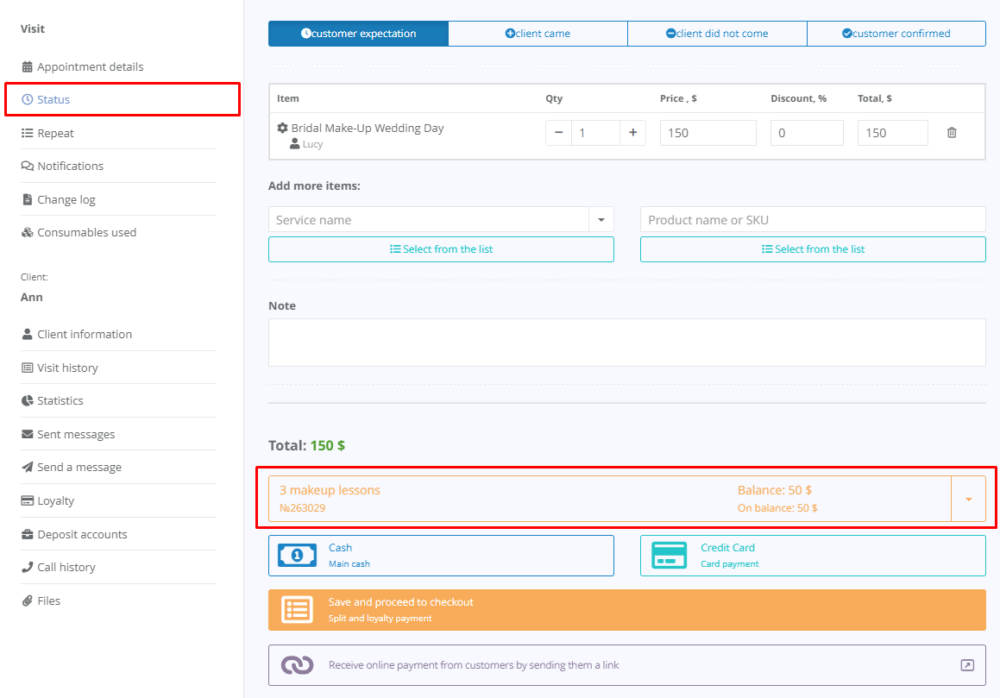Click the document icon beside Change log

(27, 200)
